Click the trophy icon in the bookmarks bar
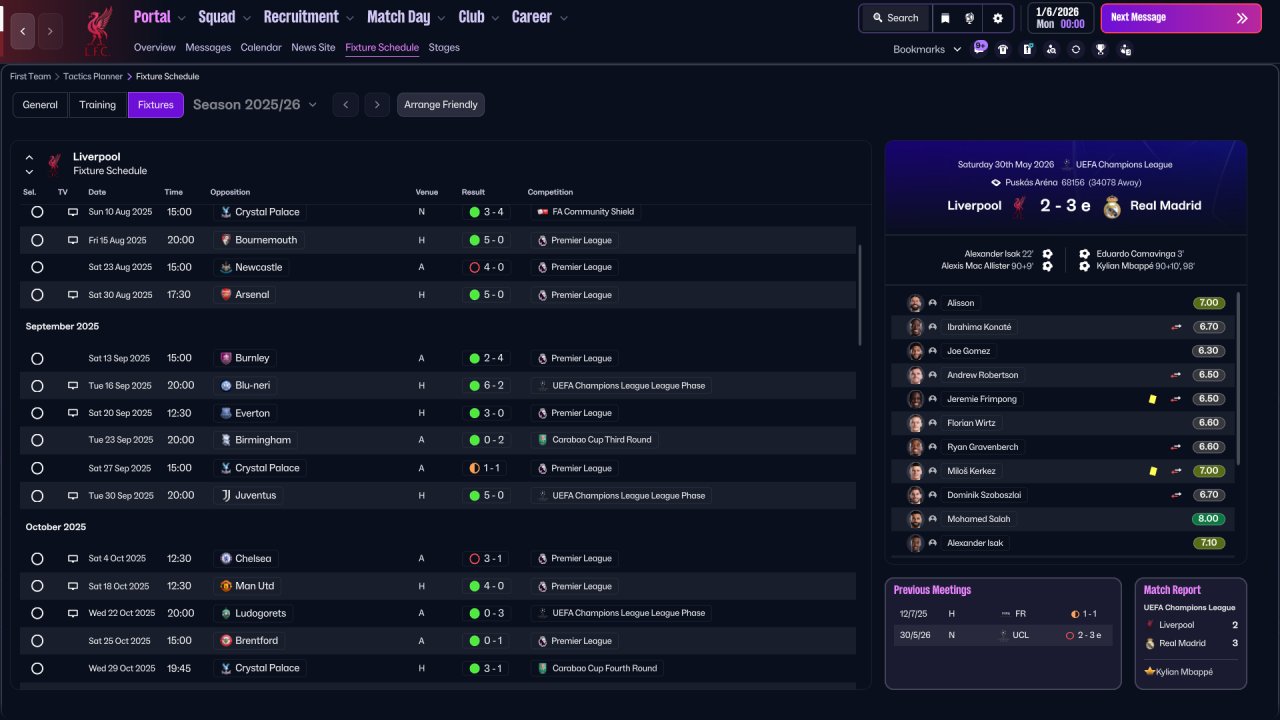The height and width of the screenshot is (720, 1280). [1100, 49]
